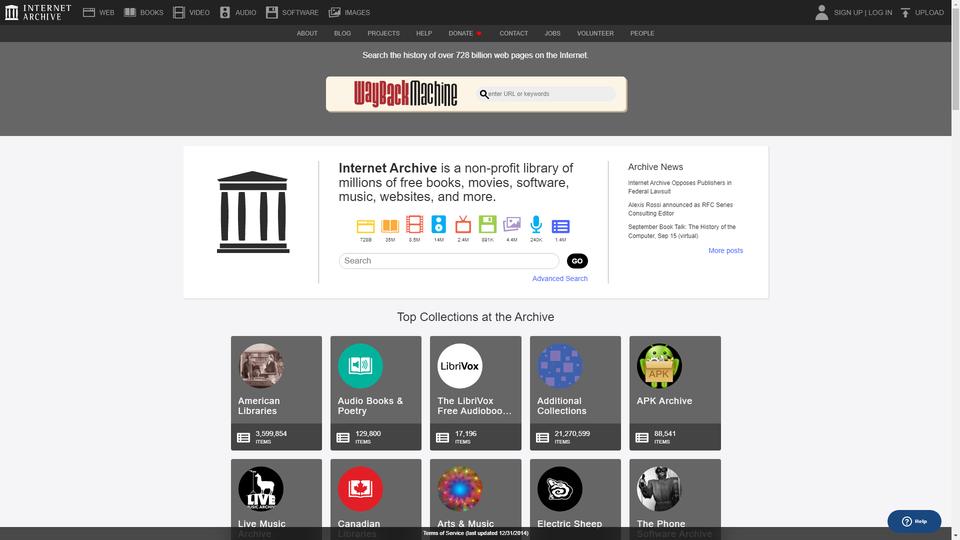
Task: Open the AUDIO section in top navigation
Action: (x=238, y=12)
